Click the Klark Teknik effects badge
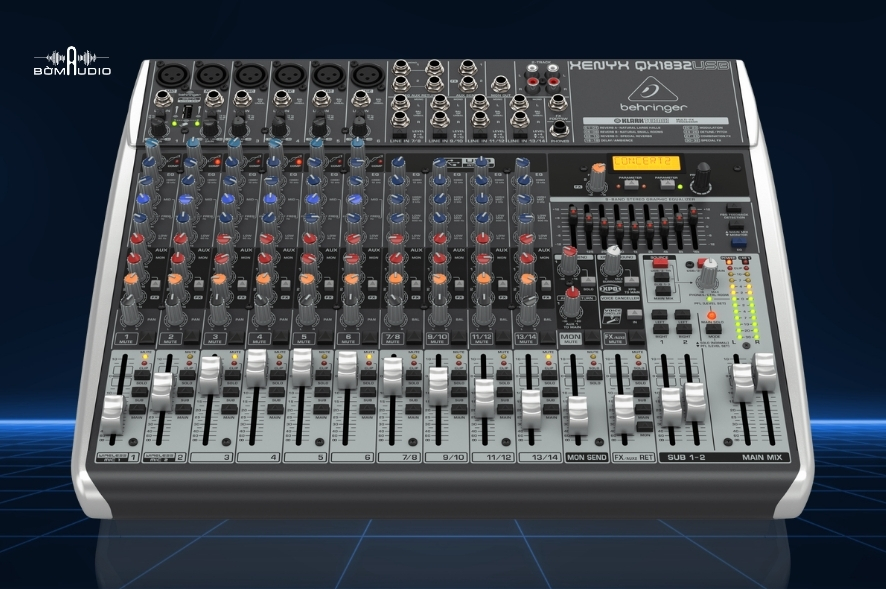886x589 pixels. click(x=655, y=120)
